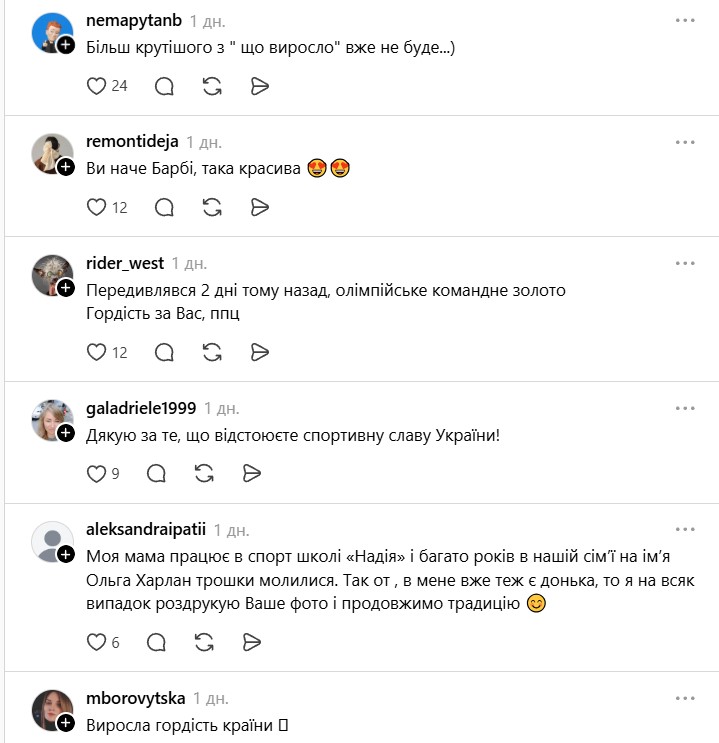Viewport: 719px width, 743px height.
Task: Like the galadriele1999 comment
Action: click(x=97, y=473)
